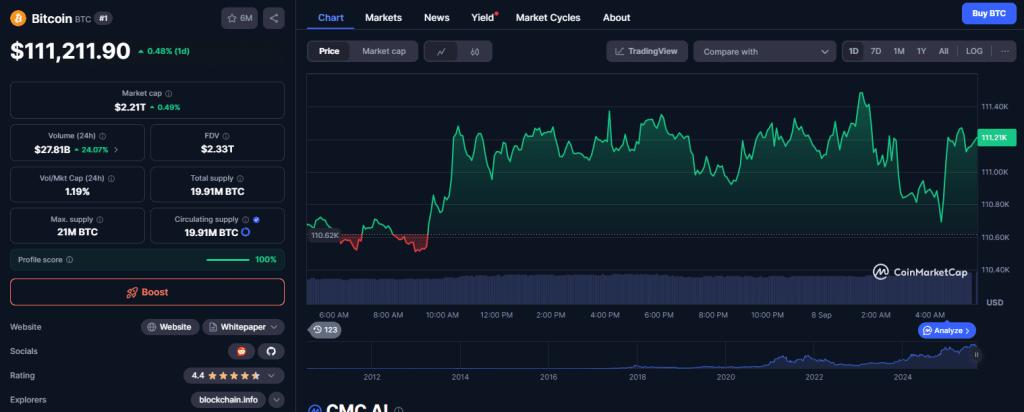Expand the Whitepaper dropdown

pos(244,327)
